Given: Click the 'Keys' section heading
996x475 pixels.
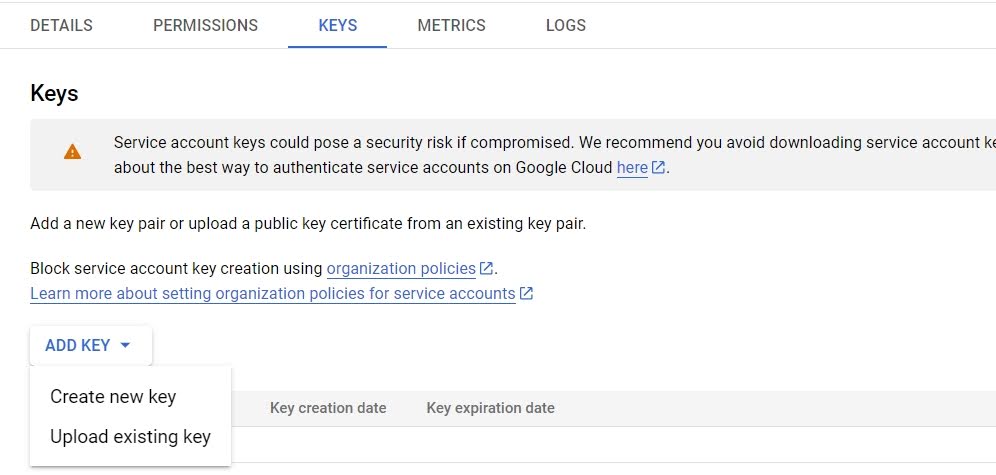Looking at the screenshot, I should (54, 93).
